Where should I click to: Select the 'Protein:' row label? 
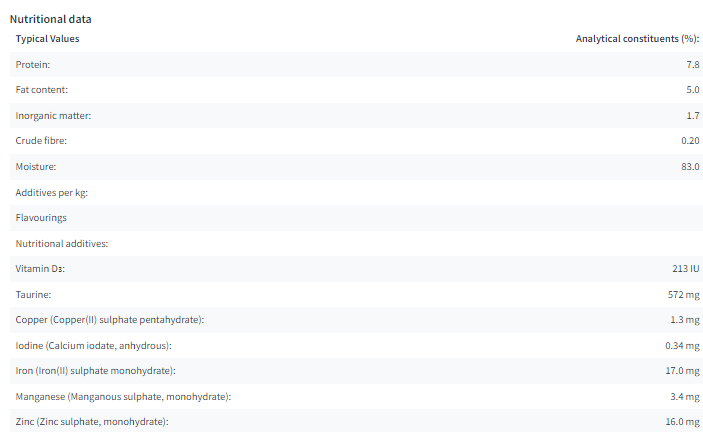(33, 65)
